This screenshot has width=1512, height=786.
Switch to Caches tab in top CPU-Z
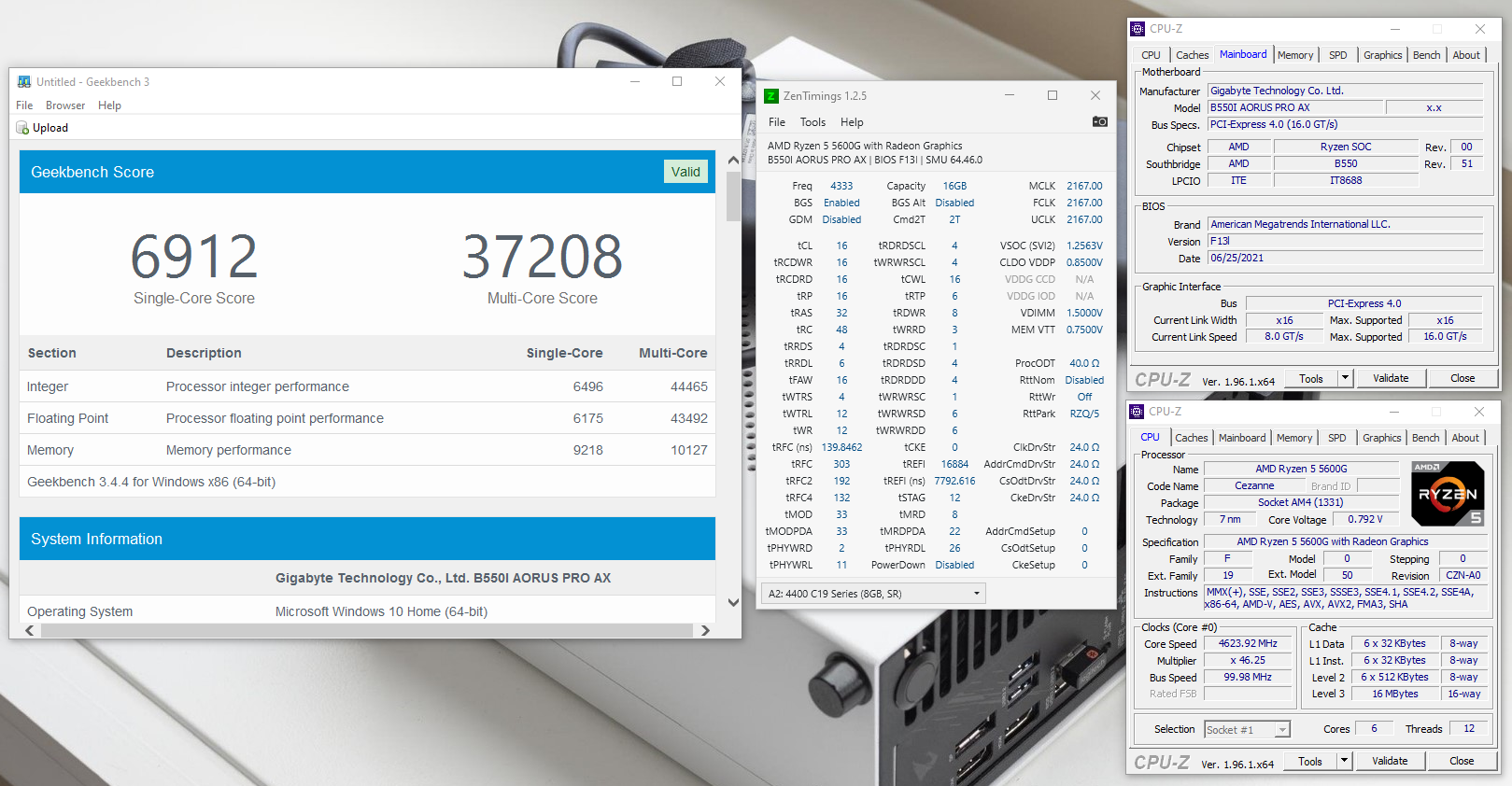pos(1192,55)
